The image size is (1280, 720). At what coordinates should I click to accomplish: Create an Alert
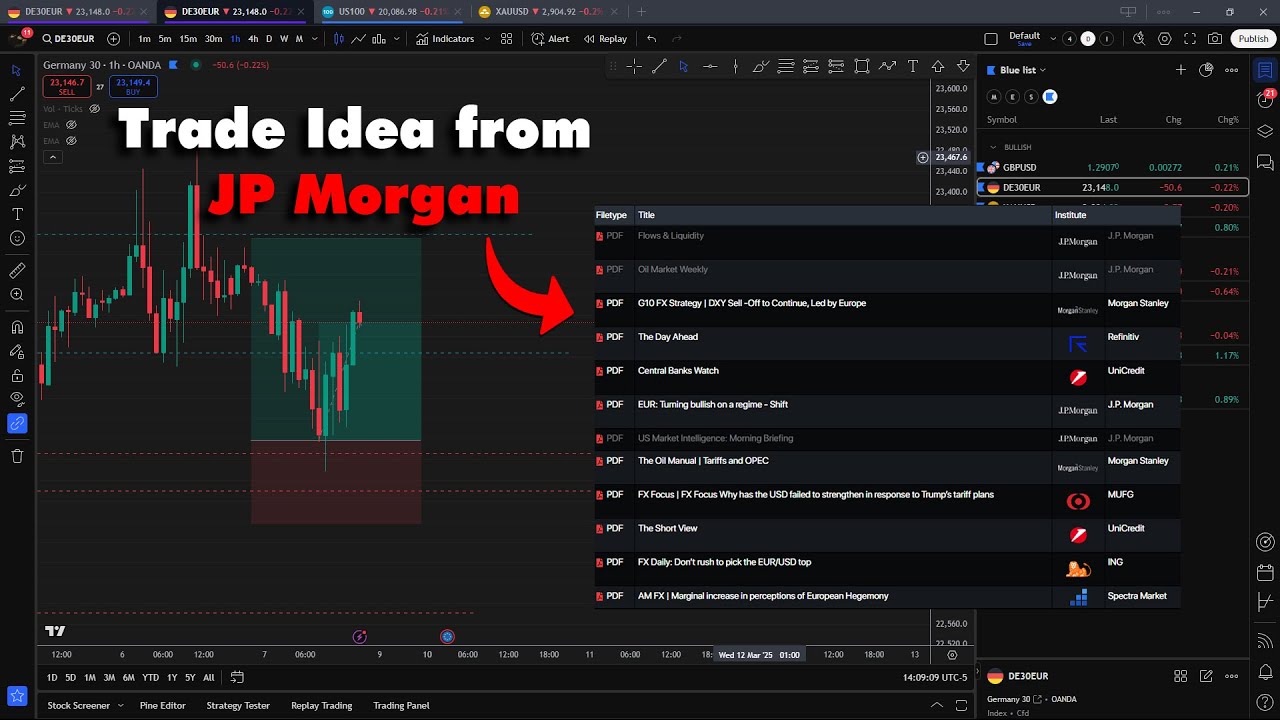pyautogui.click(x=551, y=39)
